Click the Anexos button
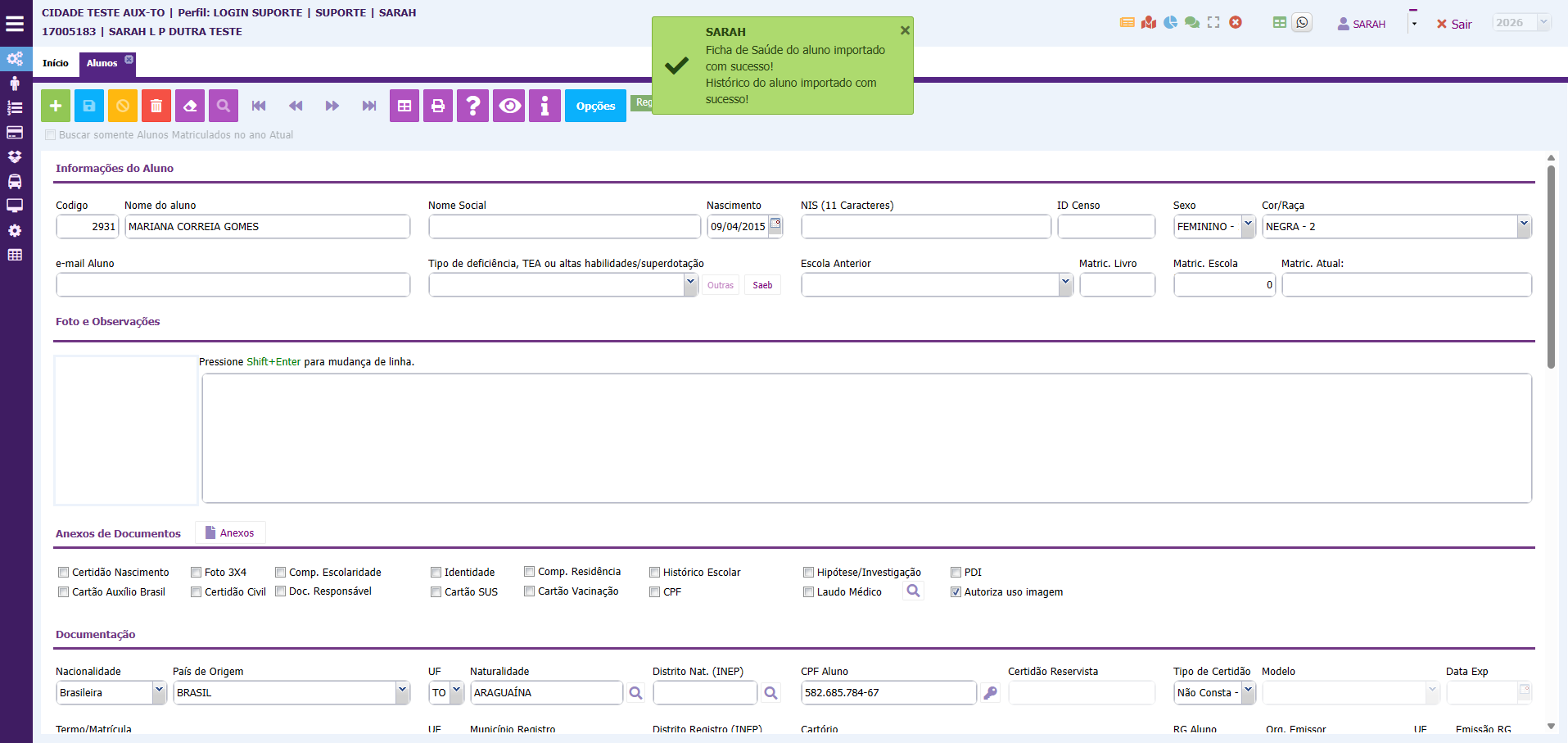This screenshot has height=743, width=1568. (230, 533)
